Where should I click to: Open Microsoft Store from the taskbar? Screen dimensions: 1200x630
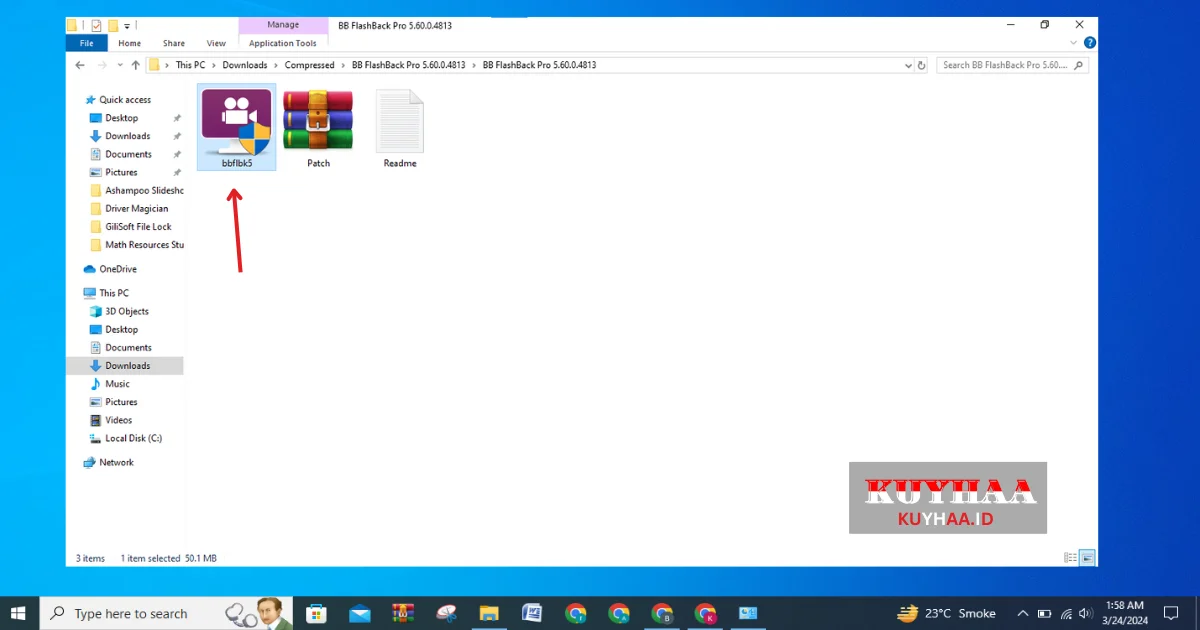pyautogui.click(x=316, y=613)
